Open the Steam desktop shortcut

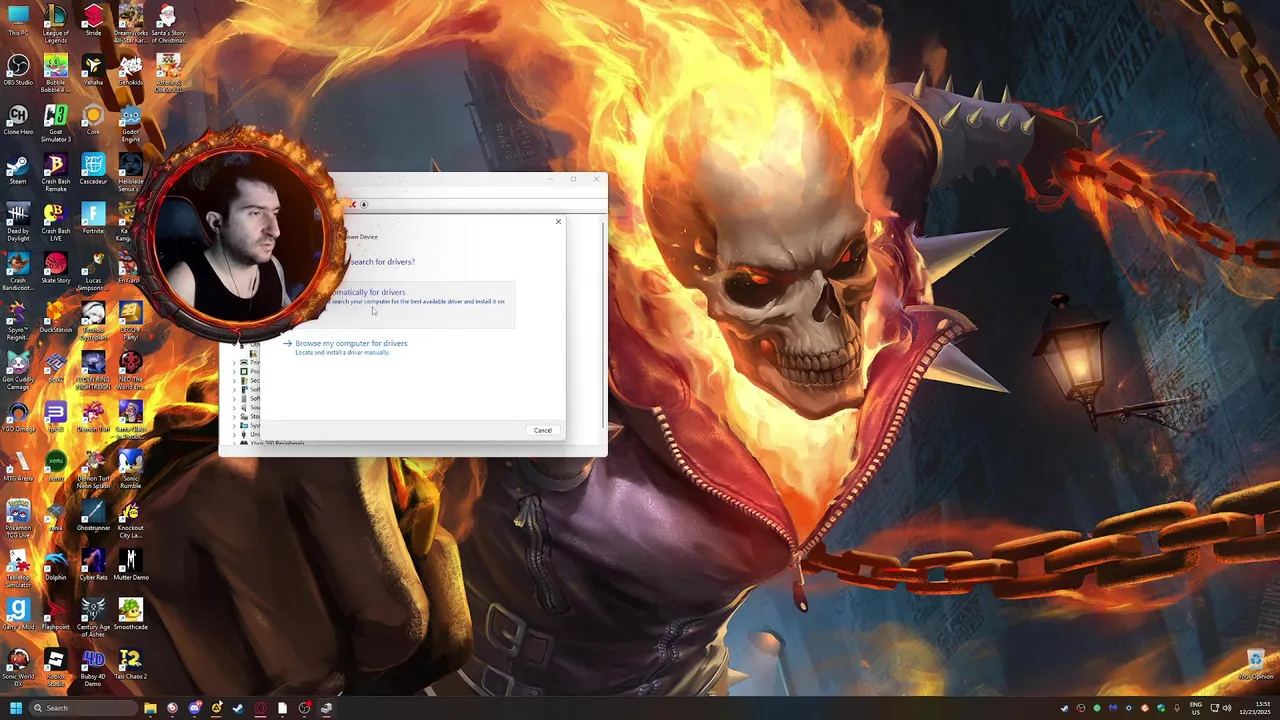(x=18, y=169)
